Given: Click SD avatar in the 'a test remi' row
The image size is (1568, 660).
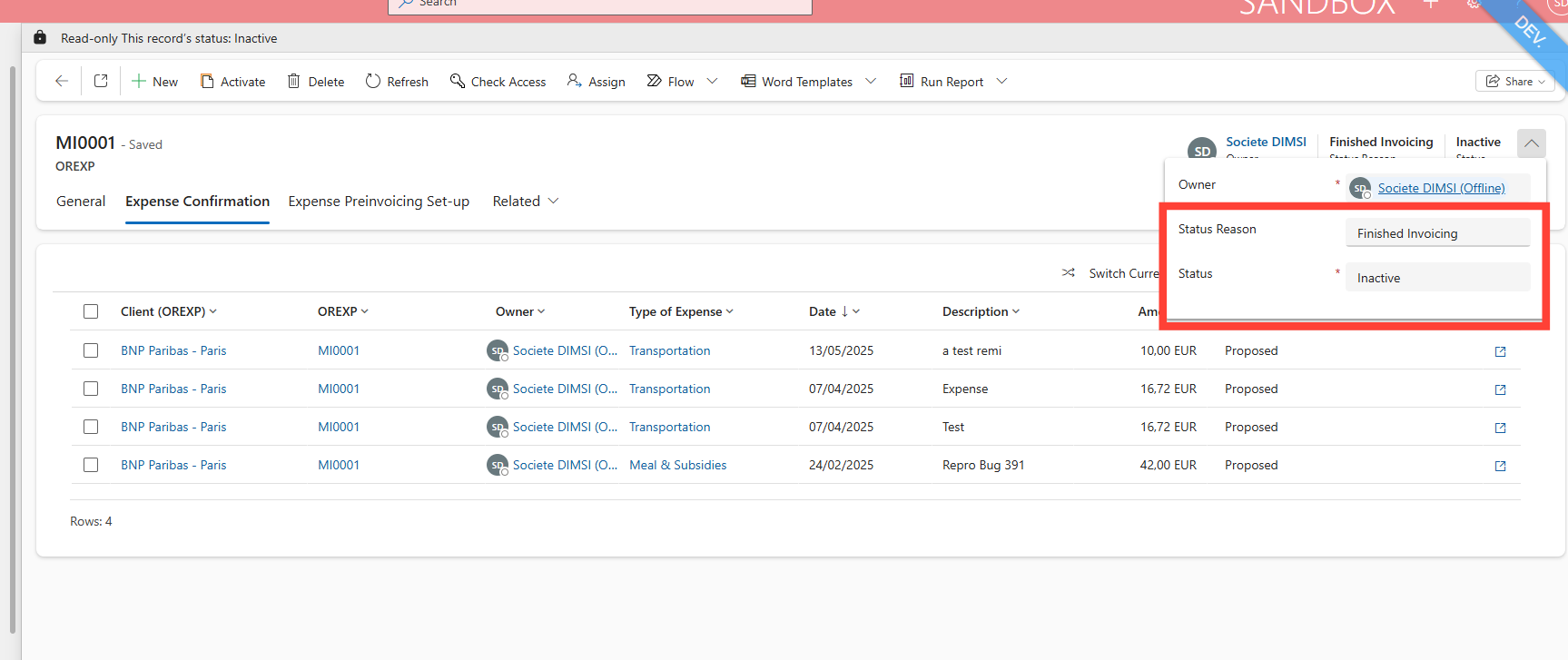Looking at the screenshot, I should (x=498, y=350).
